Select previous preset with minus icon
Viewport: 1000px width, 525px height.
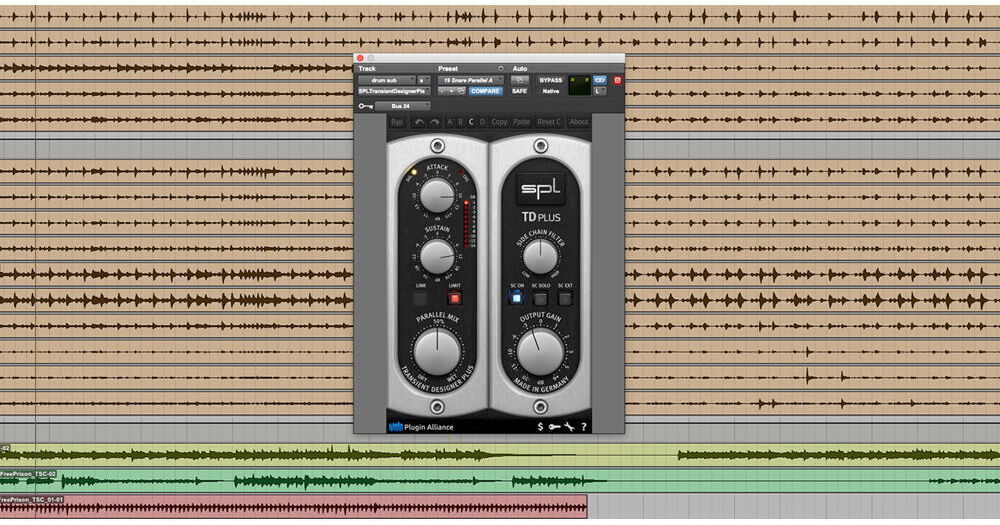click(443, 91)
